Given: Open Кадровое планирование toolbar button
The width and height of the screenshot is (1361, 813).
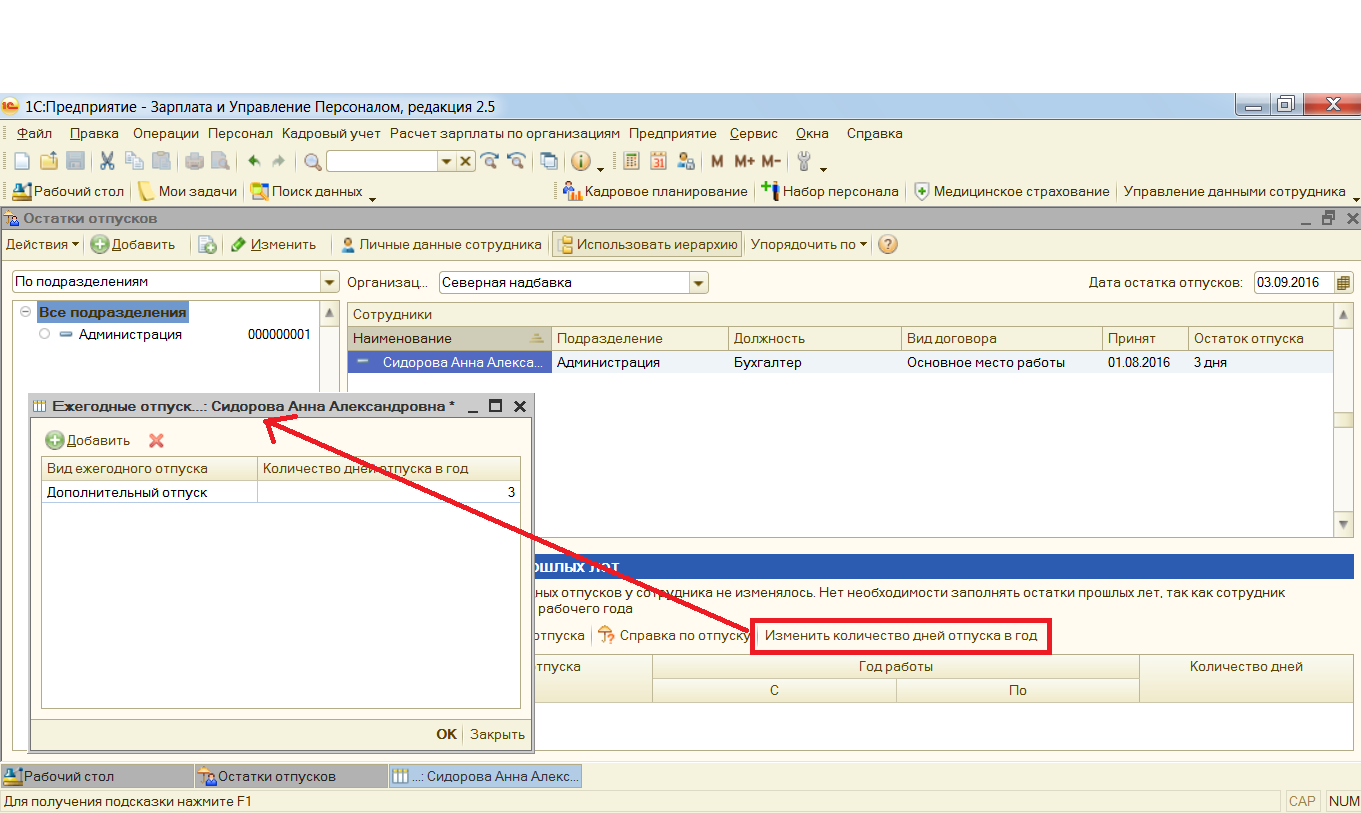Looking at the screenshot, I should 655,191.
